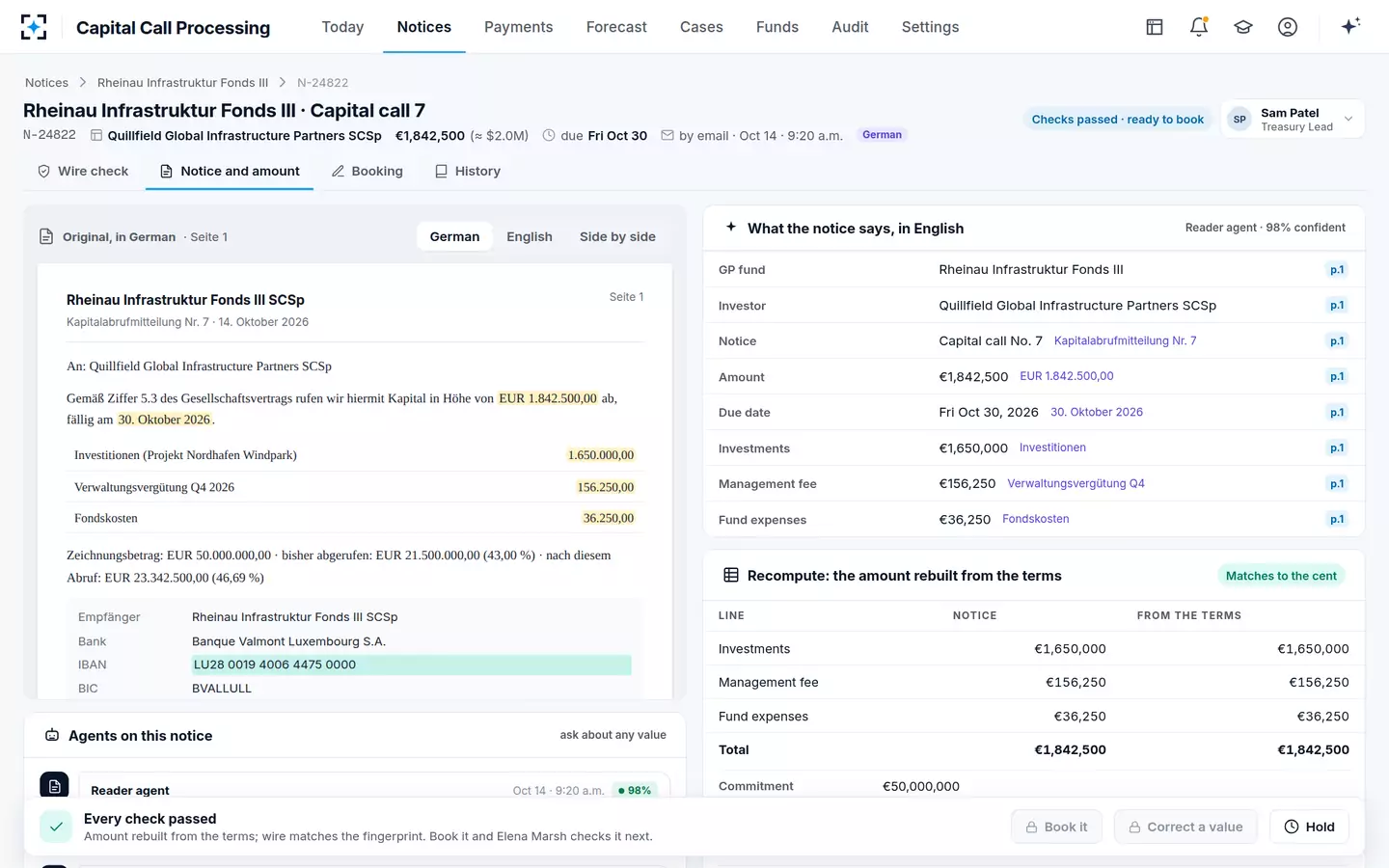
Task: Go to the Booking tab
Action: coord(368,172)
